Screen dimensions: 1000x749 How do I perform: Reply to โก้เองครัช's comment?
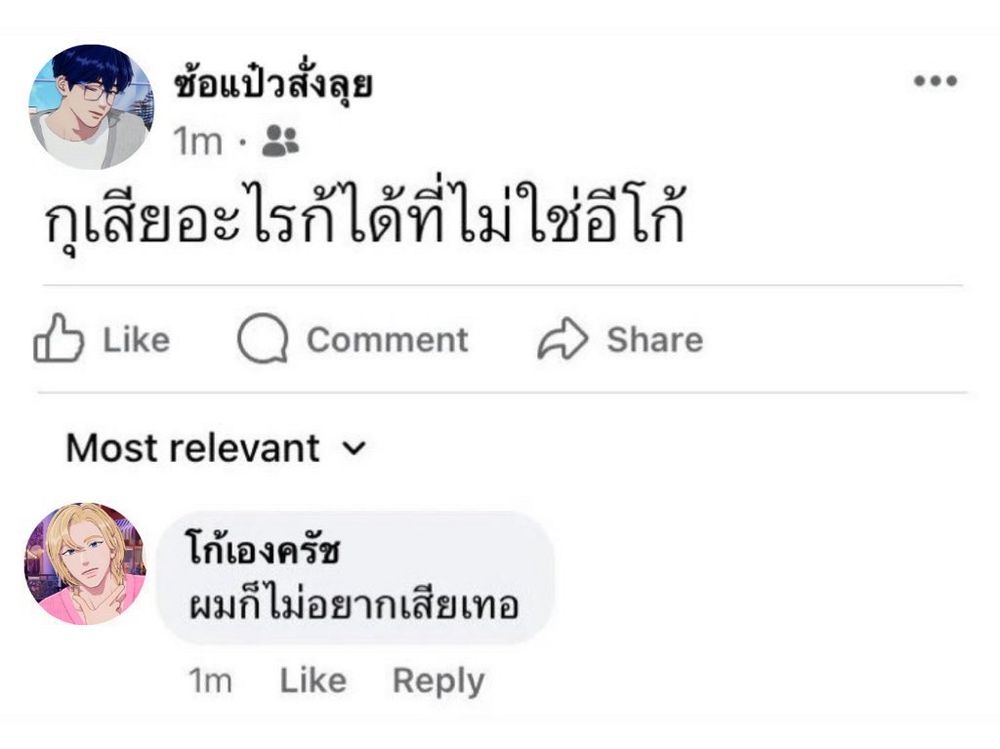[x=437, y=681]
